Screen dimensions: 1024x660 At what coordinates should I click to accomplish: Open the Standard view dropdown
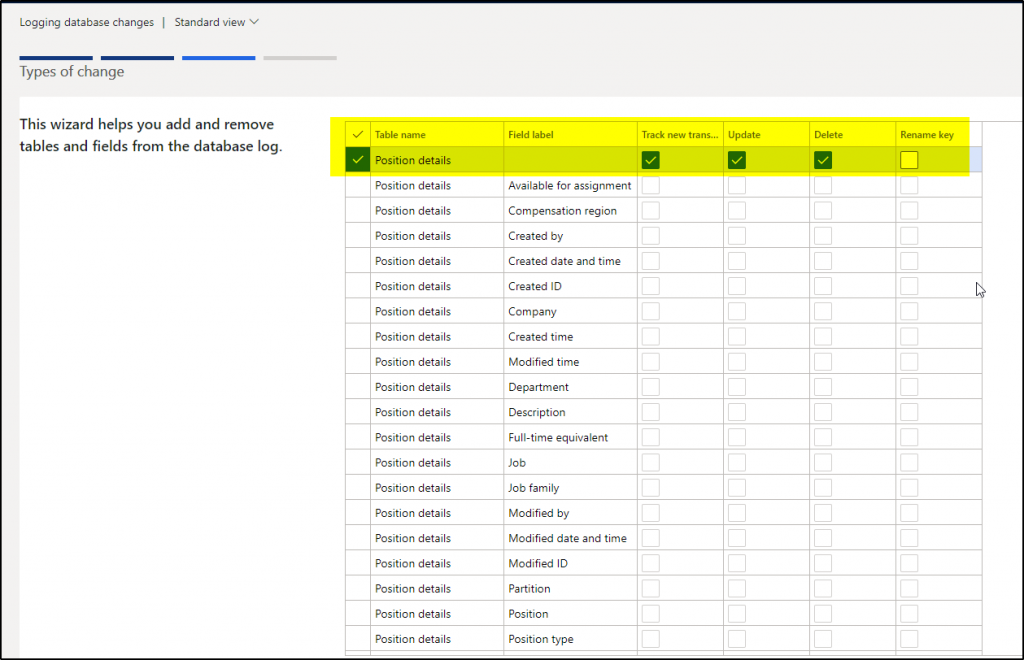click(x=216, y=21)
